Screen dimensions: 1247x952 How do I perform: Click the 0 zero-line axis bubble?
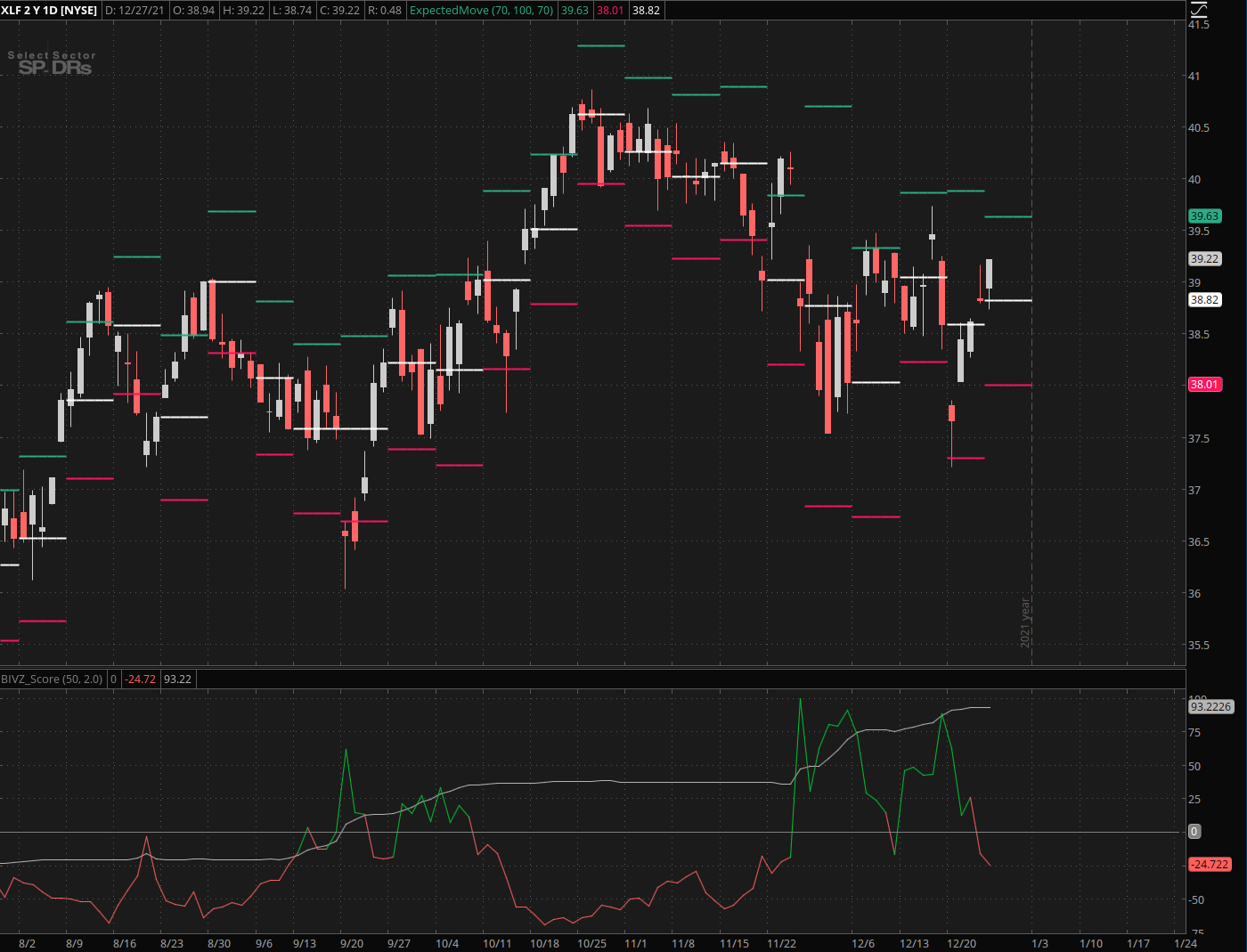1194,832
